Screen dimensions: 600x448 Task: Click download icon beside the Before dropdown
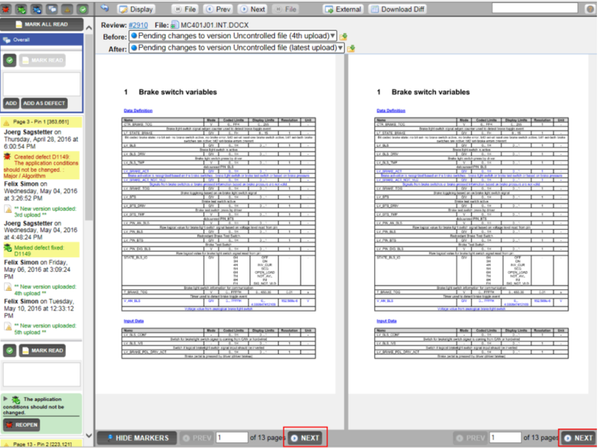344,35
